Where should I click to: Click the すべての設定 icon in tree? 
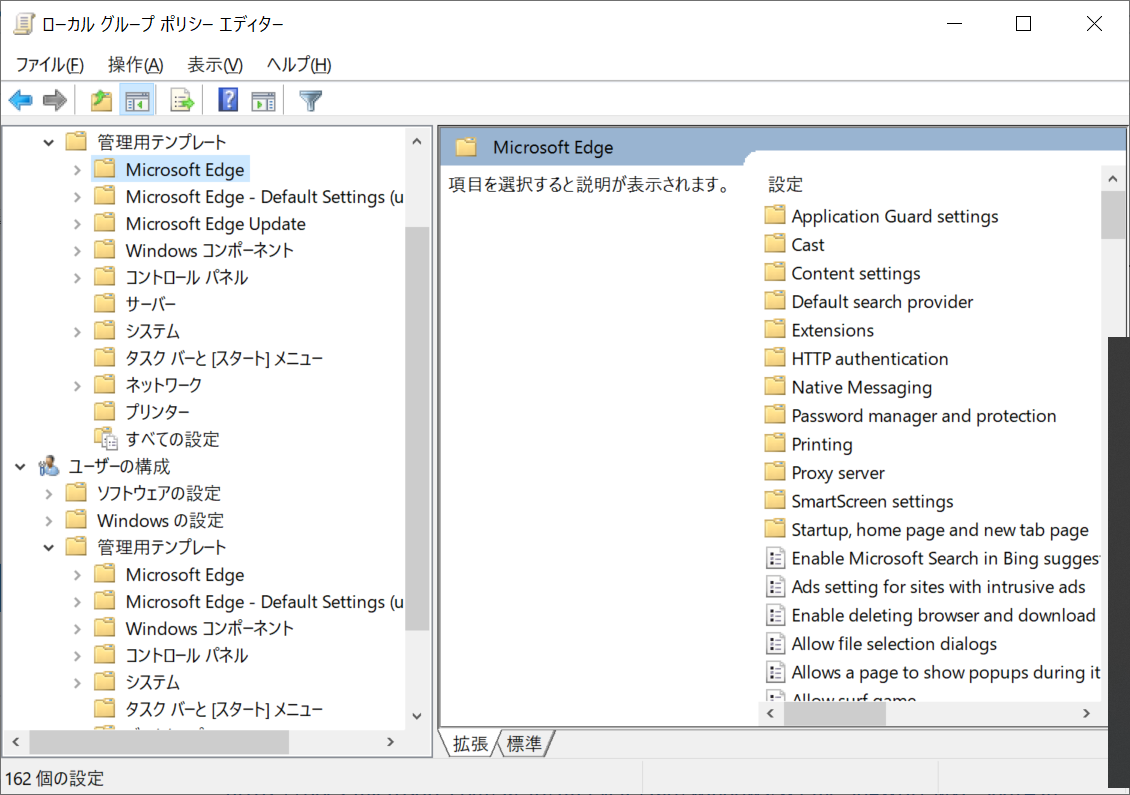pos(106,439)
